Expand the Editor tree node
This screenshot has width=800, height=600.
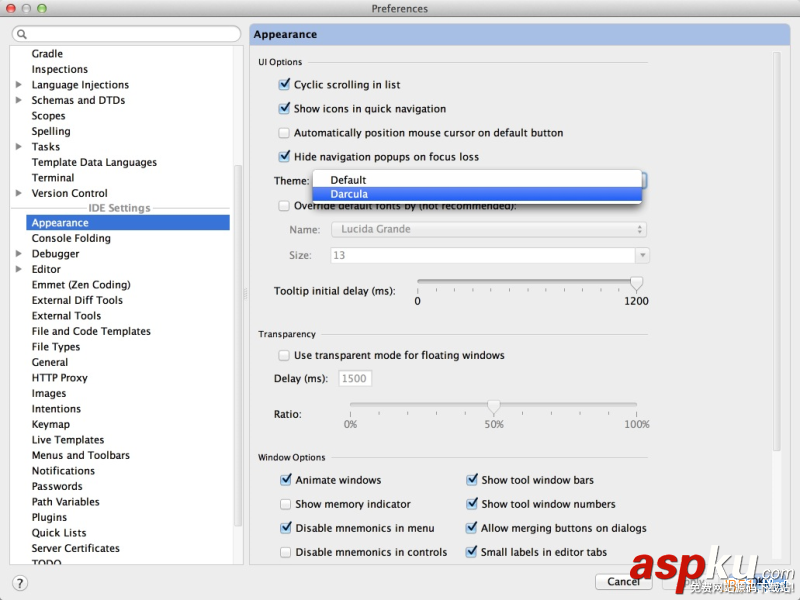[x=19, y=269]
